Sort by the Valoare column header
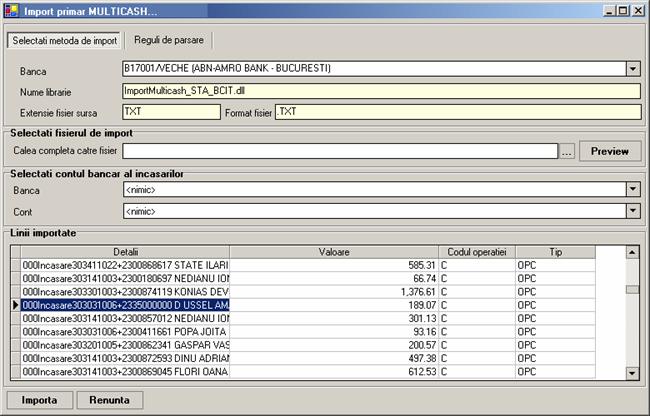Screen dimensions: 650x416 tap(333, 251)
